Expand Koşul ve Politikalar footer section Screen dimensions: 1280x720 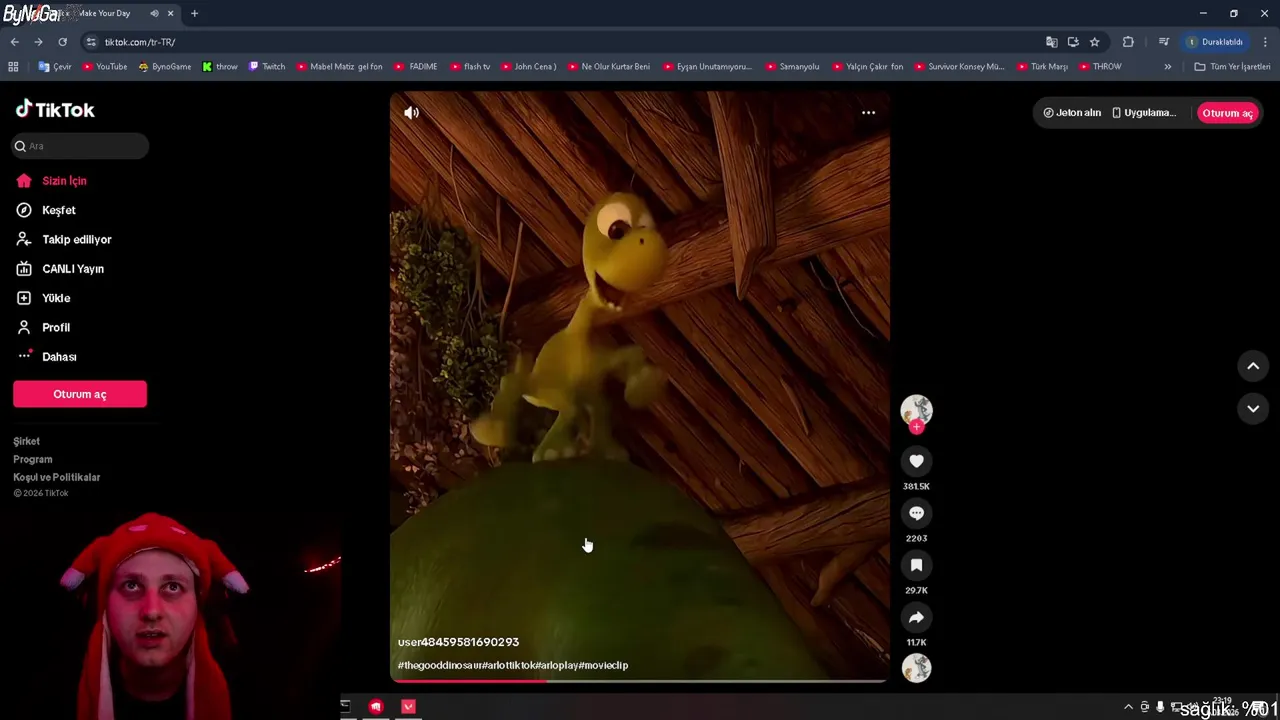coord(57,477)
